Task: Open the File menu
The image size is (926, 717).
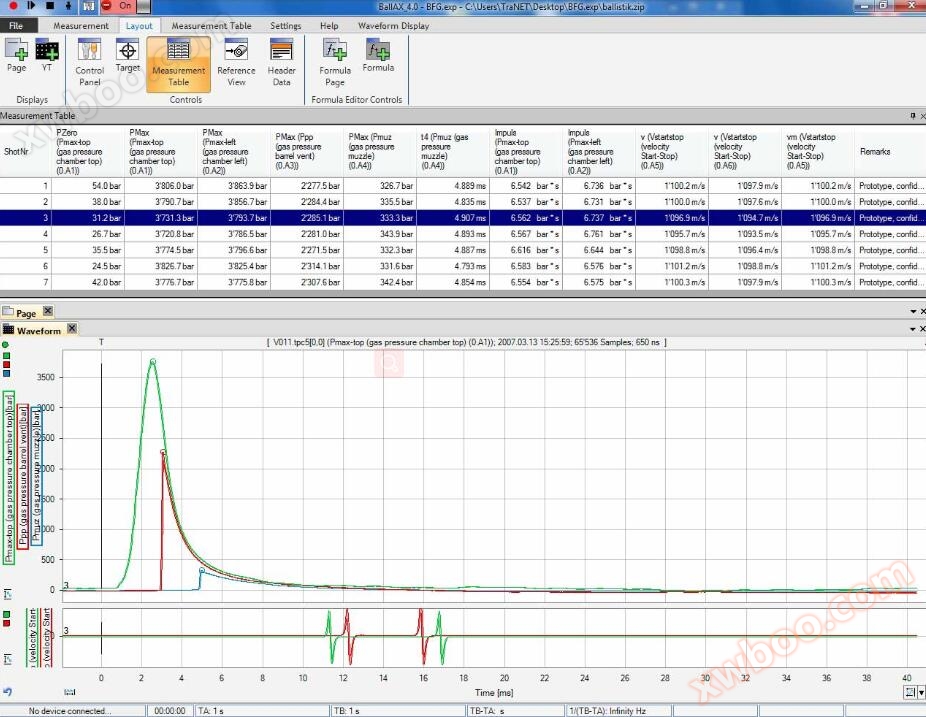Action: coord(16,26)
